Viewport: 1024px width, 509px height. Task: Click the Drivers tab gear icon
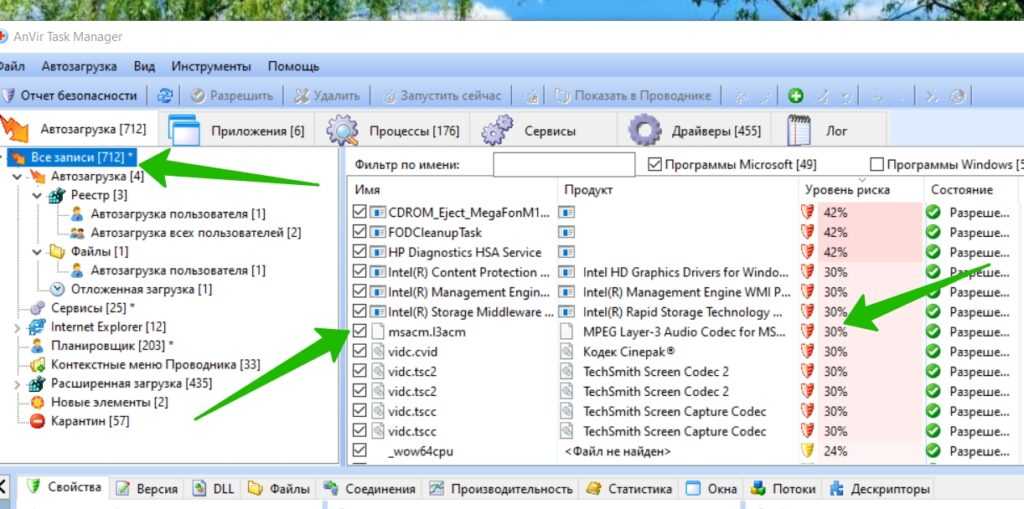[645, 129]
